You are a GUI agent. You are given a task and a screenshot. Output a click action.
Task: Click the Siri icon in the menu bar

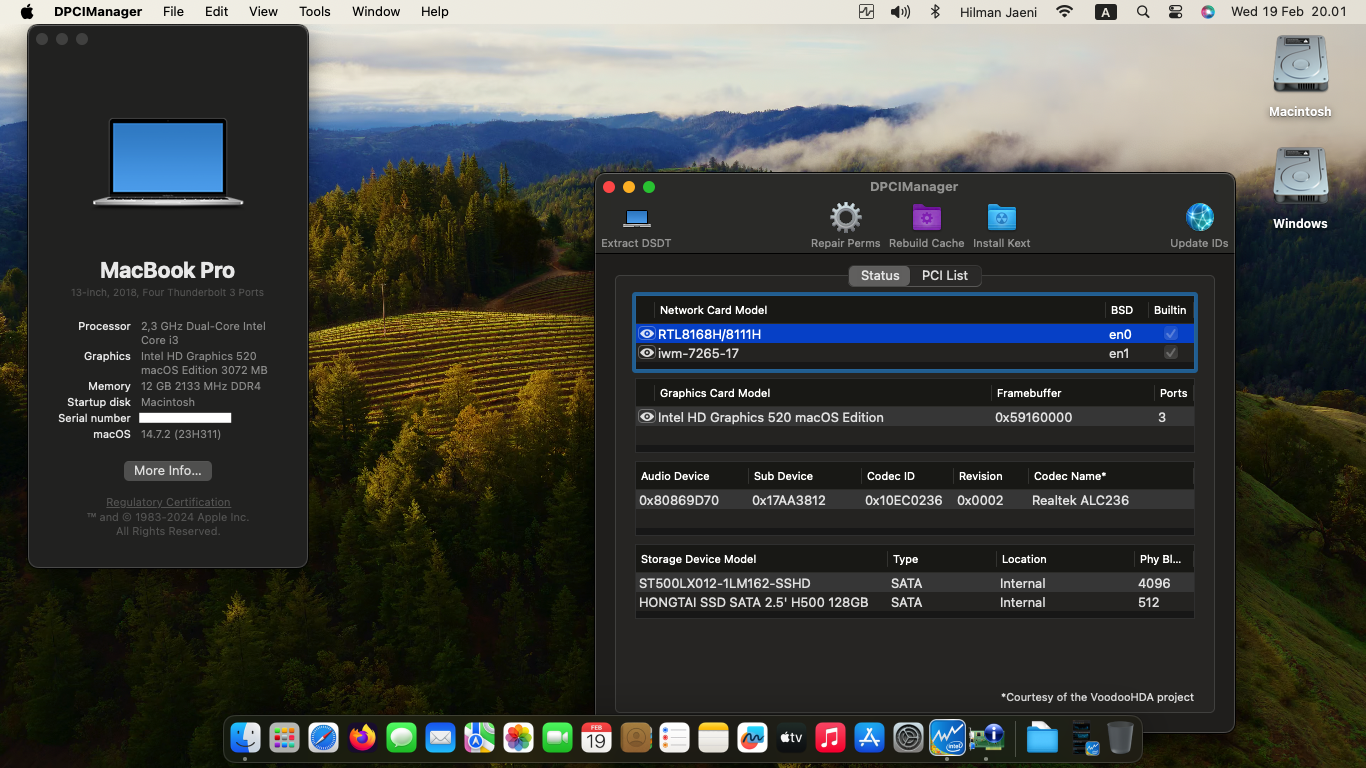tap(1207, 12)
